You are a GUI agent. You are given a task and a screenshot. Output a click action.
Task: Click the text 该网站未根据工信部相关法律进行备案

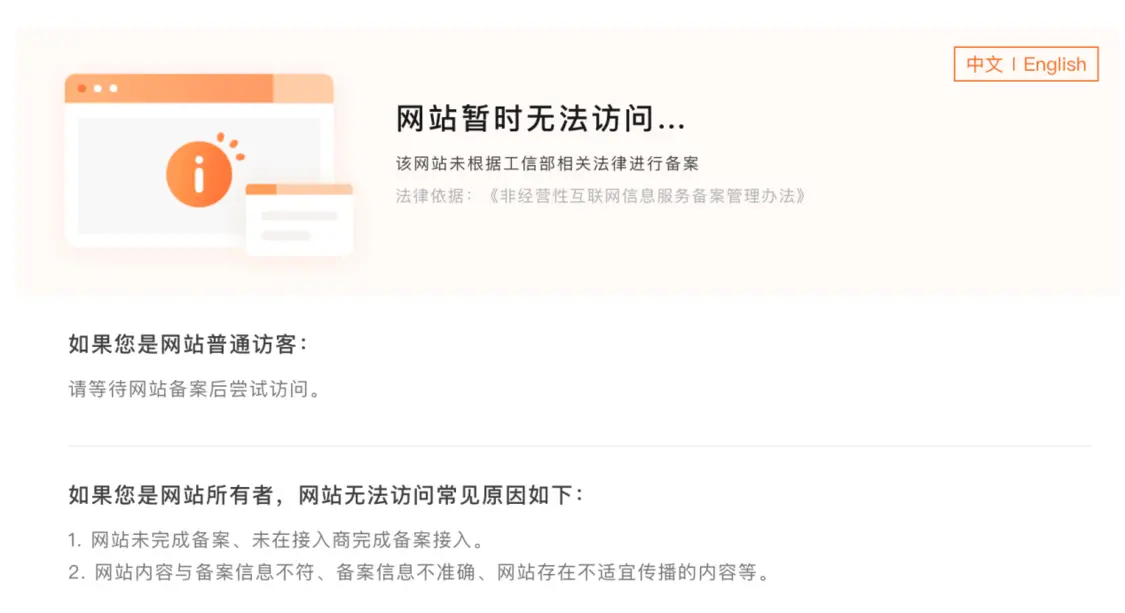coord(547,163)
